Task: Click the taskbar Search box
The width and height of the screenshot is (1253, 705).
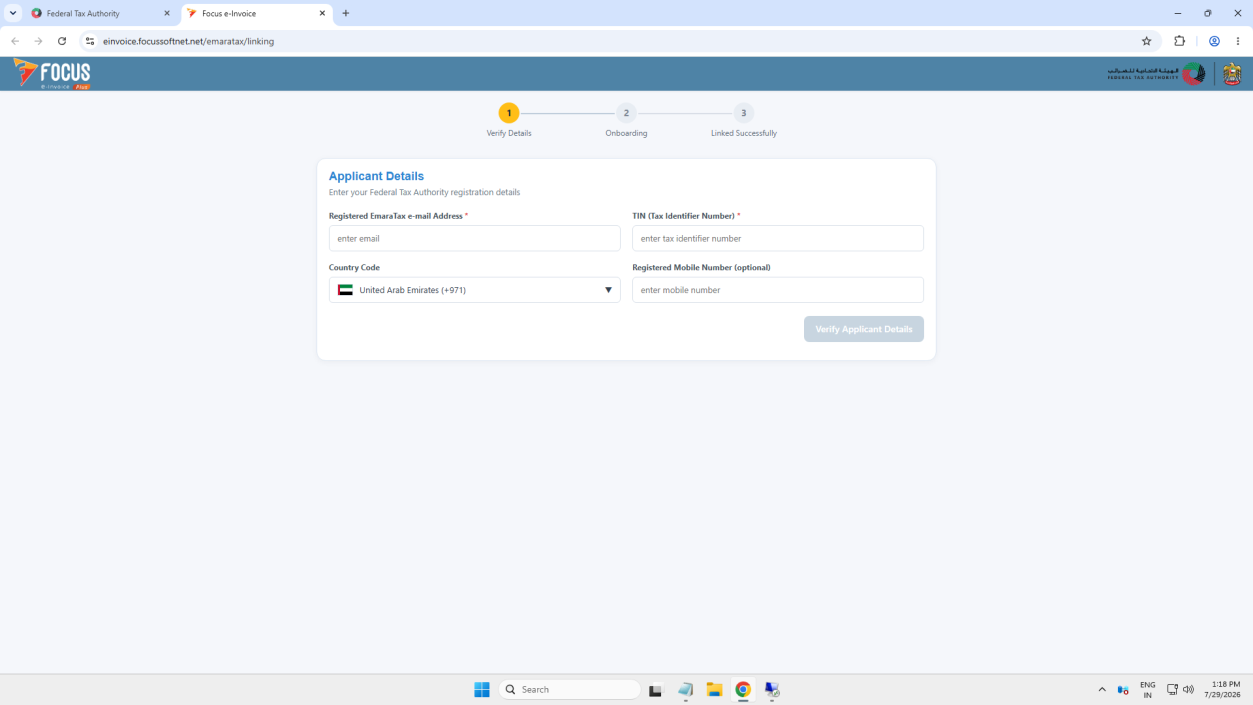Action: (x=570, y=689)
